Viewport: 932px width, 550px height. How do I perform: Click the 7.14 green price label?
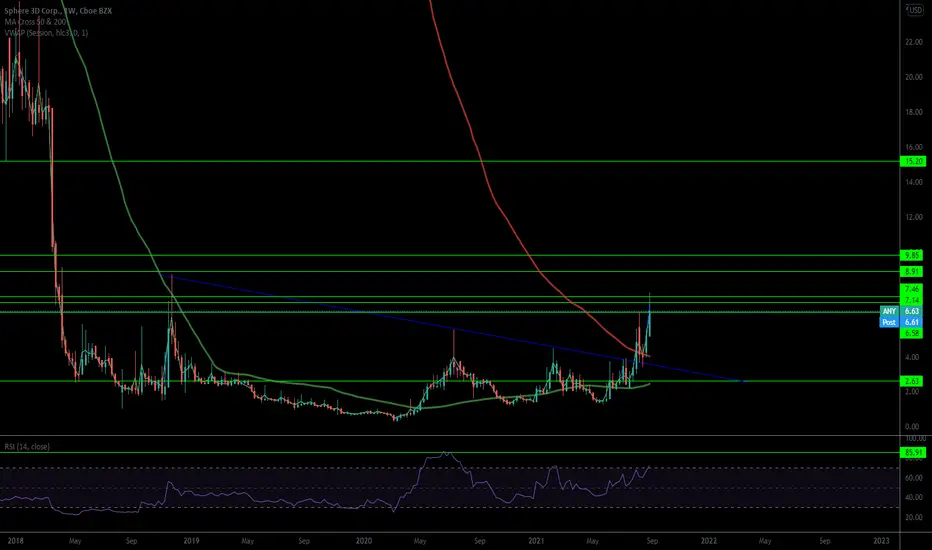click(x=912, y=300)
